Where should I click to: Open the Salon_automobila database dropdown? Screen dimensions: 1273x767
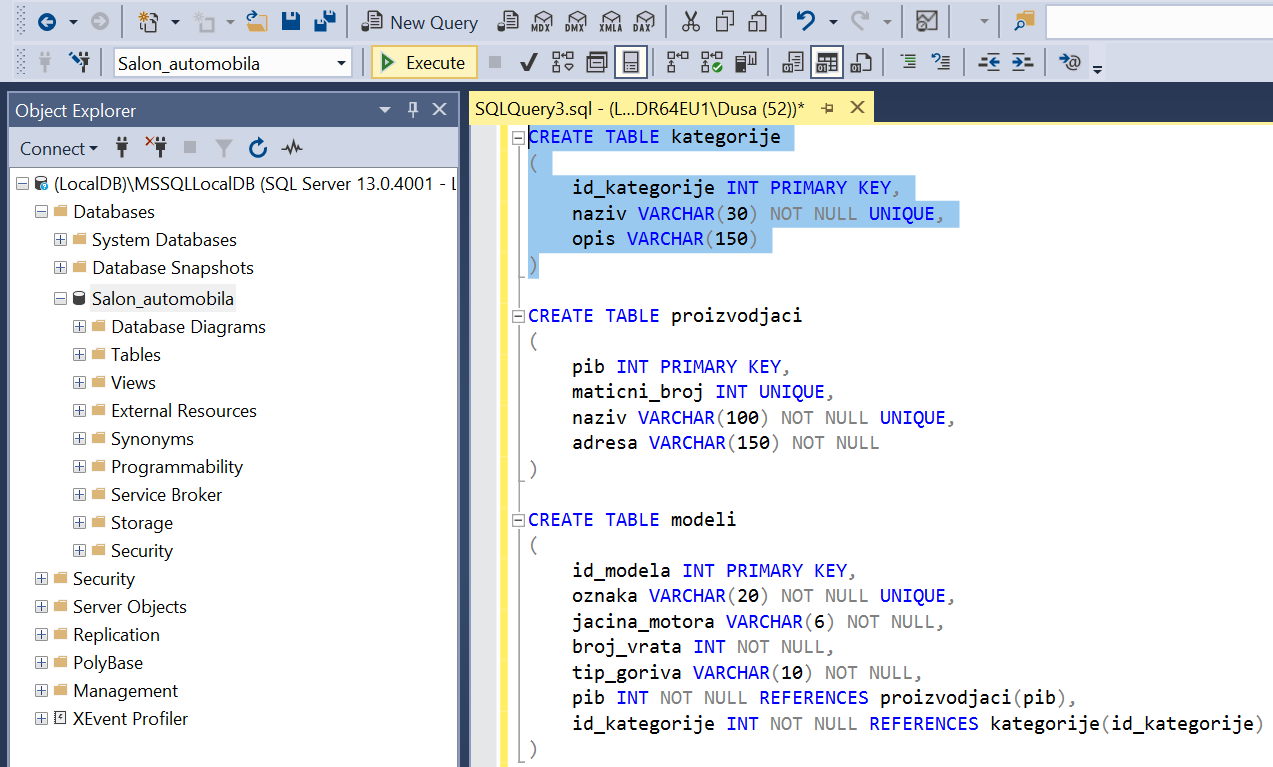(x=341, y=63)
